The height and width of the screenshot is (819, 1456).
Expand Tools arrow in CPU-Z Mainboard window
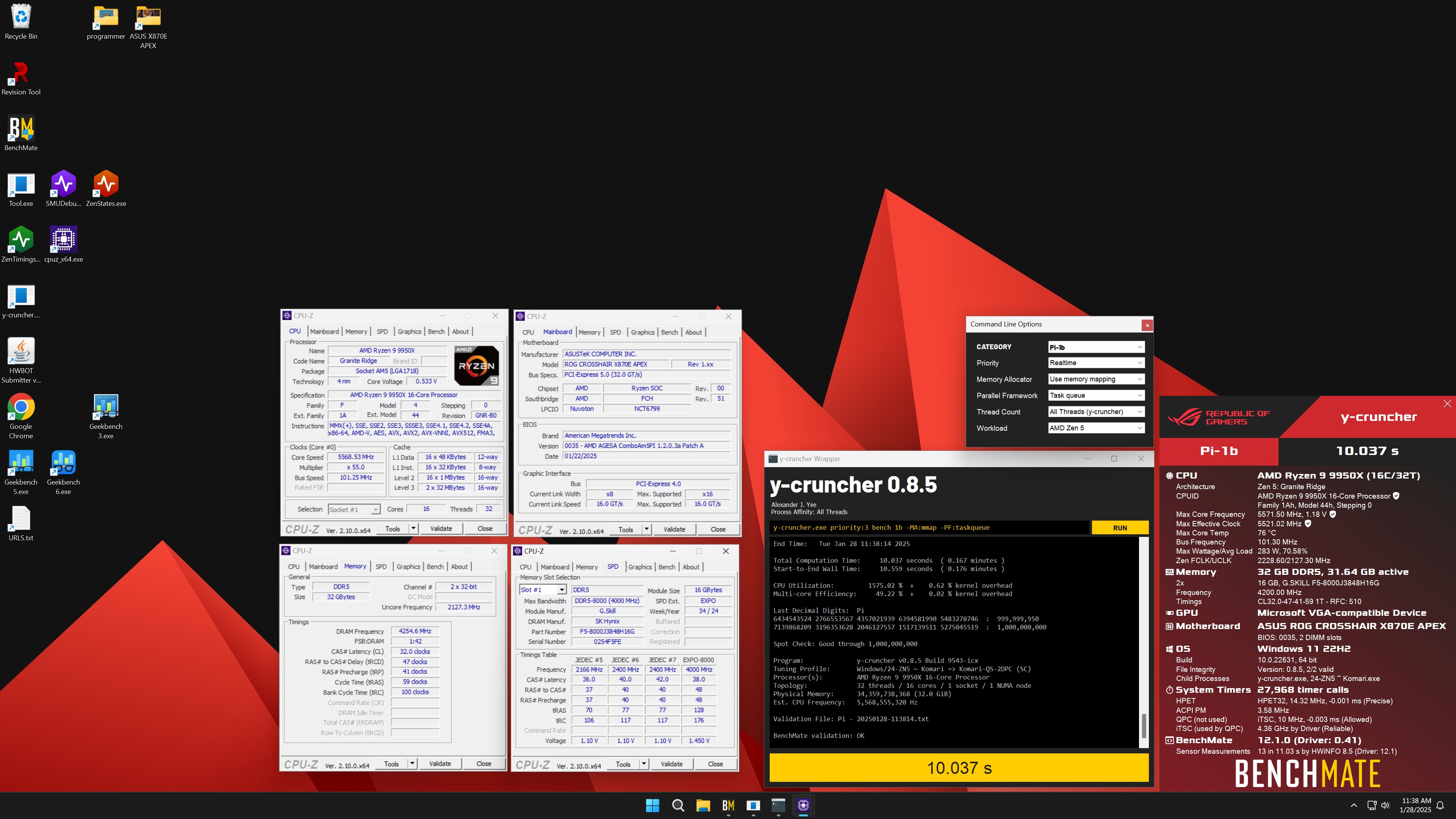646,529
